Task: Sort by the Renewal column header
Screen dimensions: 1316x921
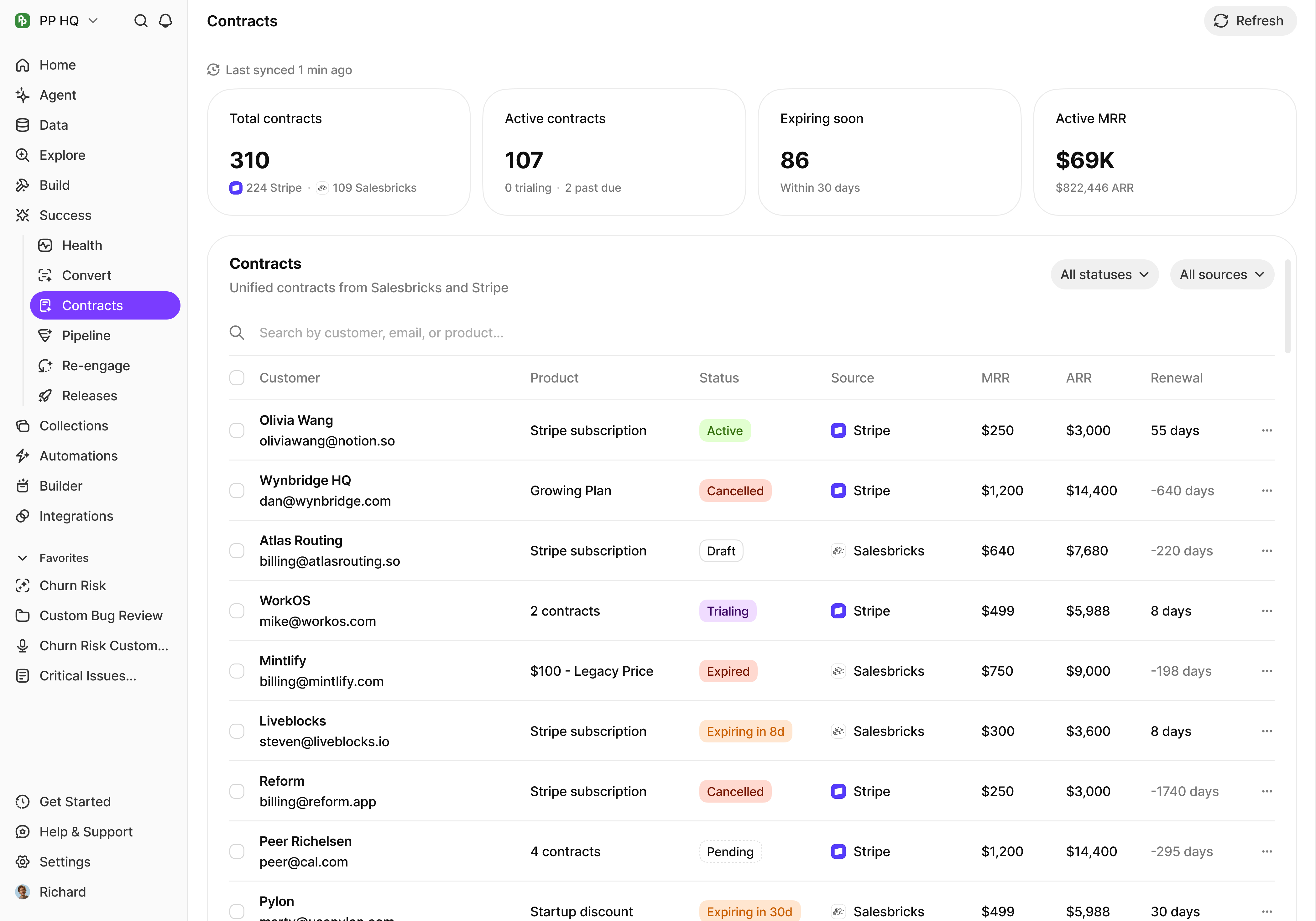Action: tap(1176, 378)
